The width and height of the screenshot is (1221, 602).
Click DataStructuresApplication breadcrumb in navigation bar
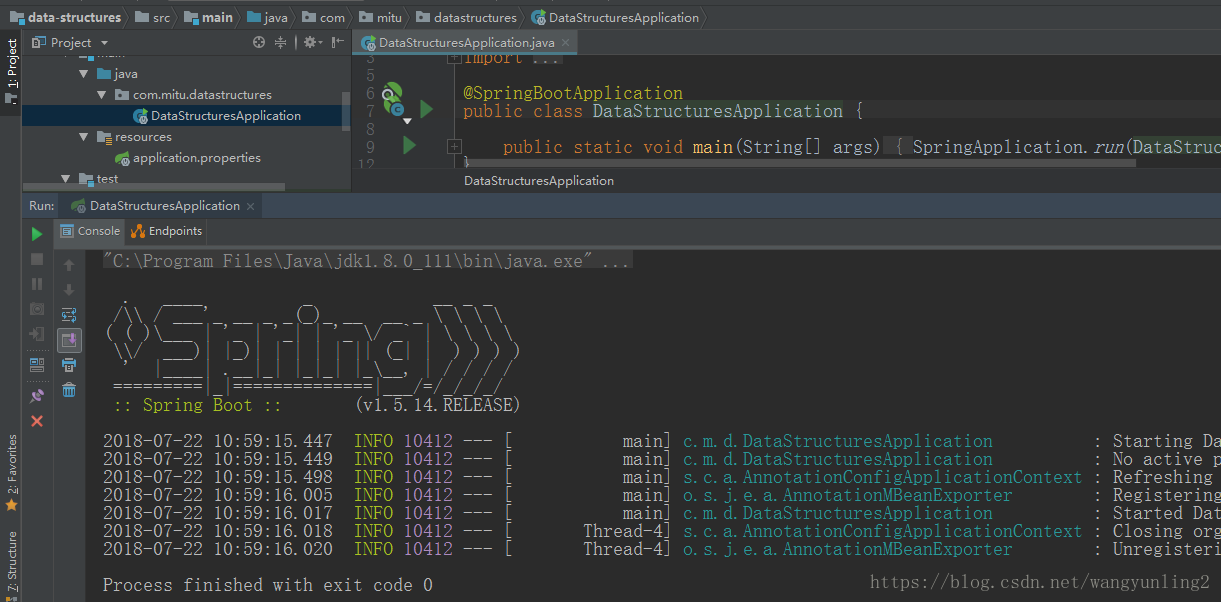click(615, 17)
